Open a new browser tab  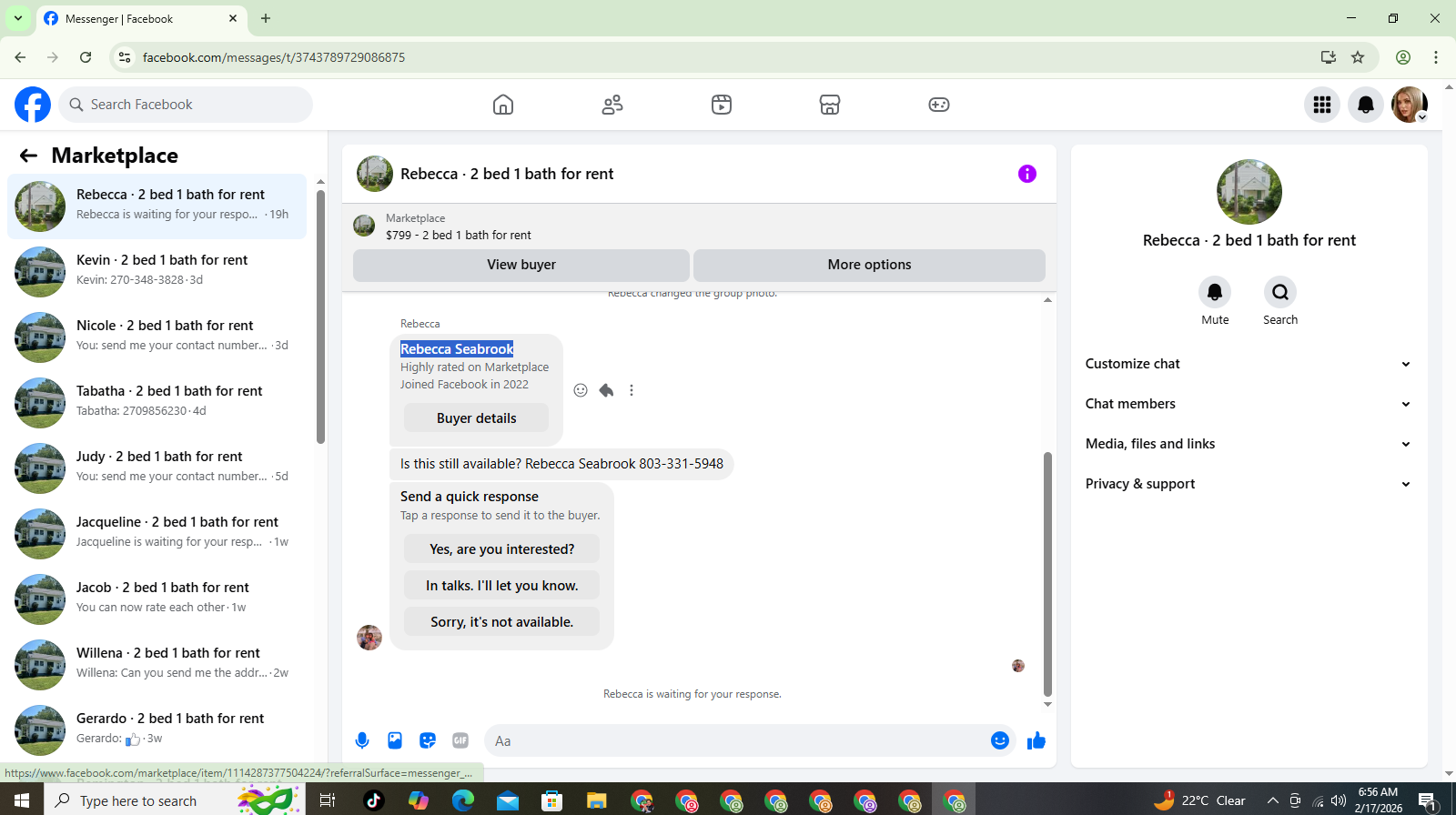266,18
